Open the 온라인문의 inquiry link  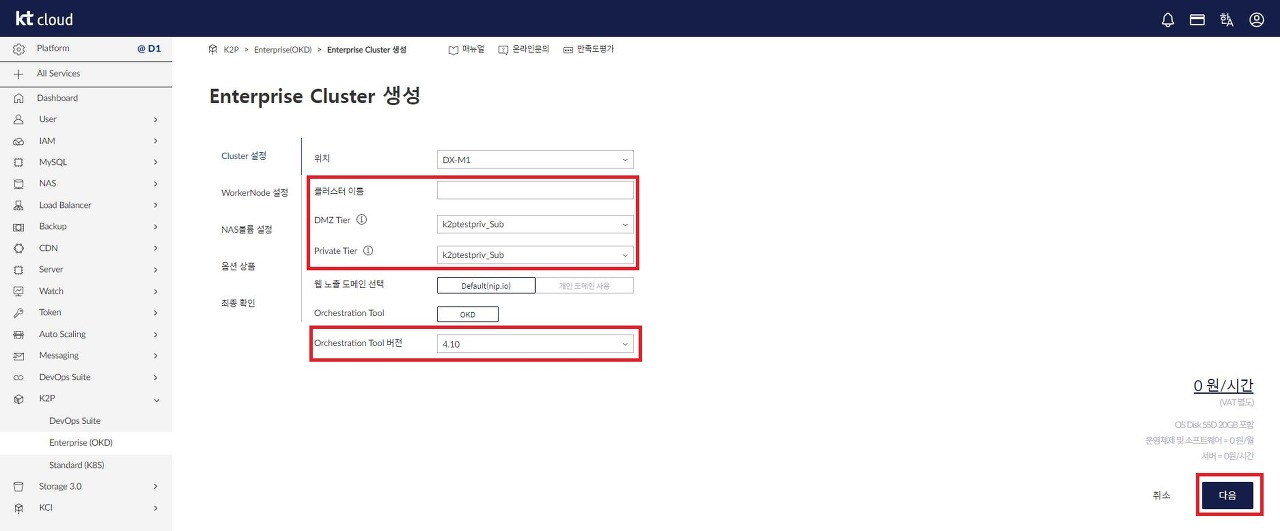click(524, 49)
